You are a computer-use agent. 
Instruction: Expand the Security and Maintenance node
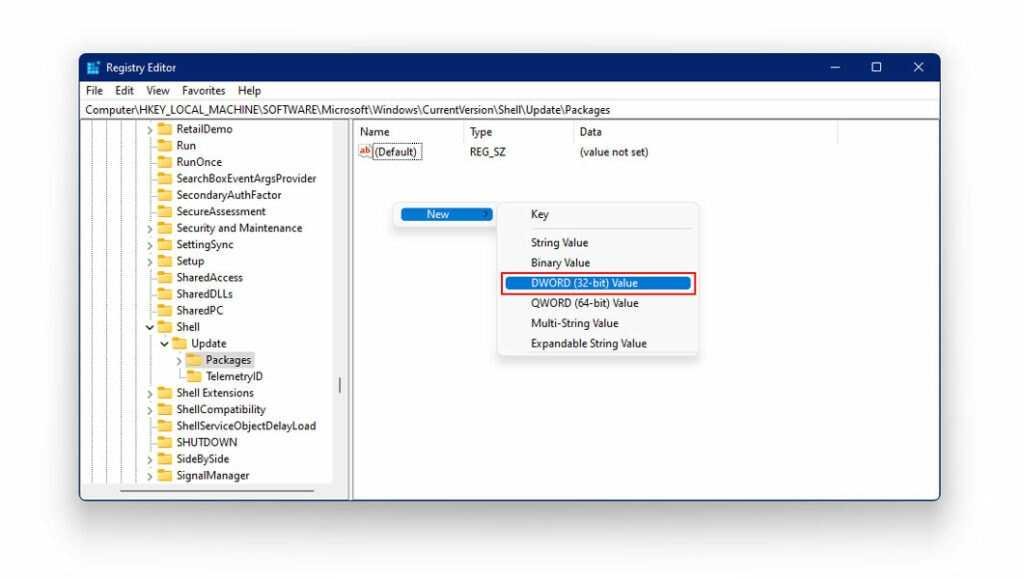coord(150,228)
